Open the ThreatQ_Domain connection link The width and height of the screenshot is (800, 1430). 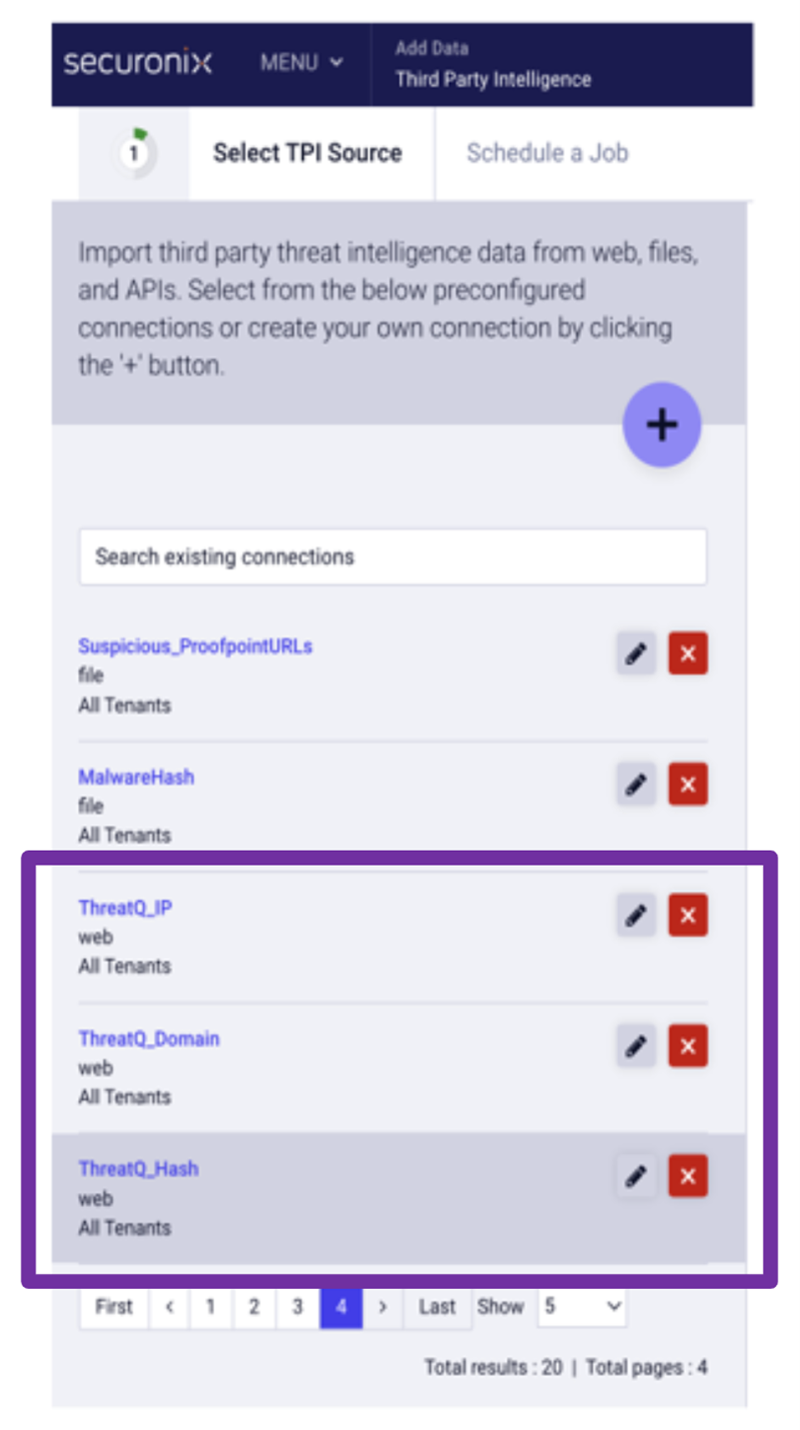pyautogui.click(x=149, y=1038)
